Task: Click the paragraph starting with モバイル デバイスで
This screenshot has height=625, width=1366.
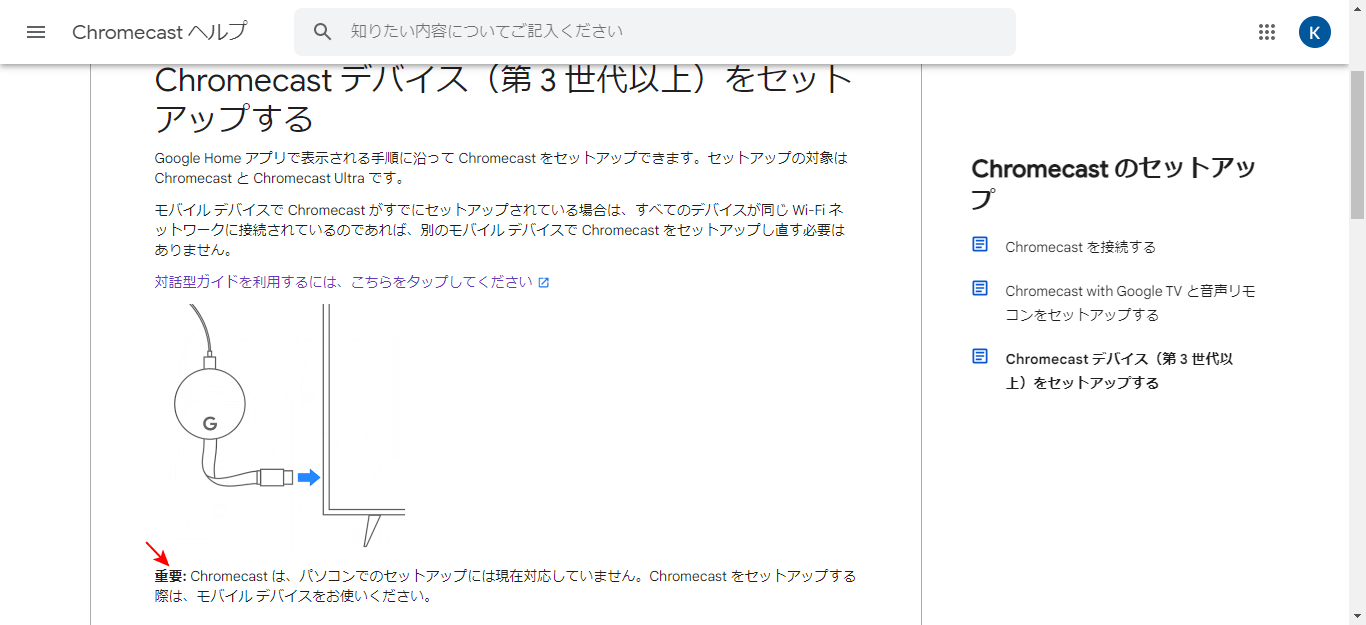Action: point(500,230)
